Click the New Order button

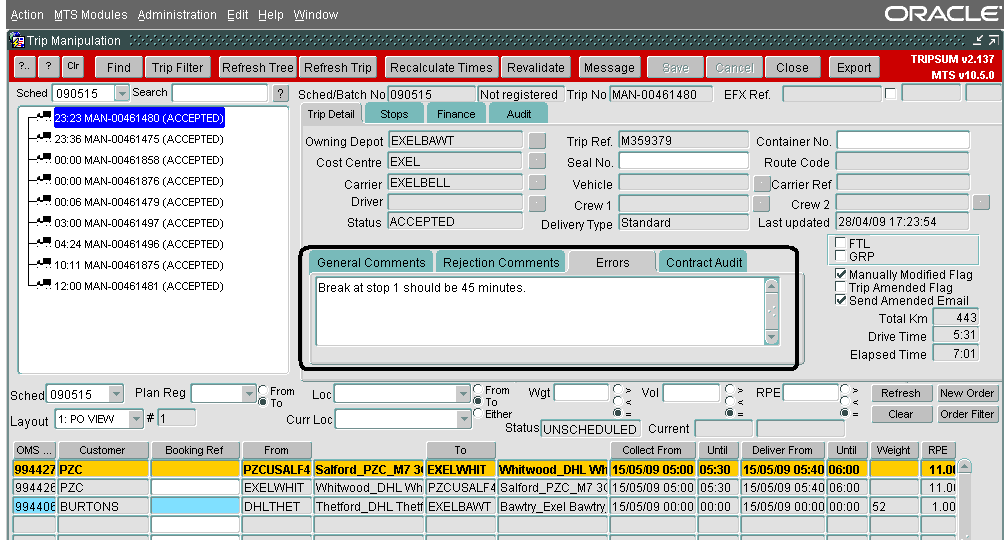point(967,393)
